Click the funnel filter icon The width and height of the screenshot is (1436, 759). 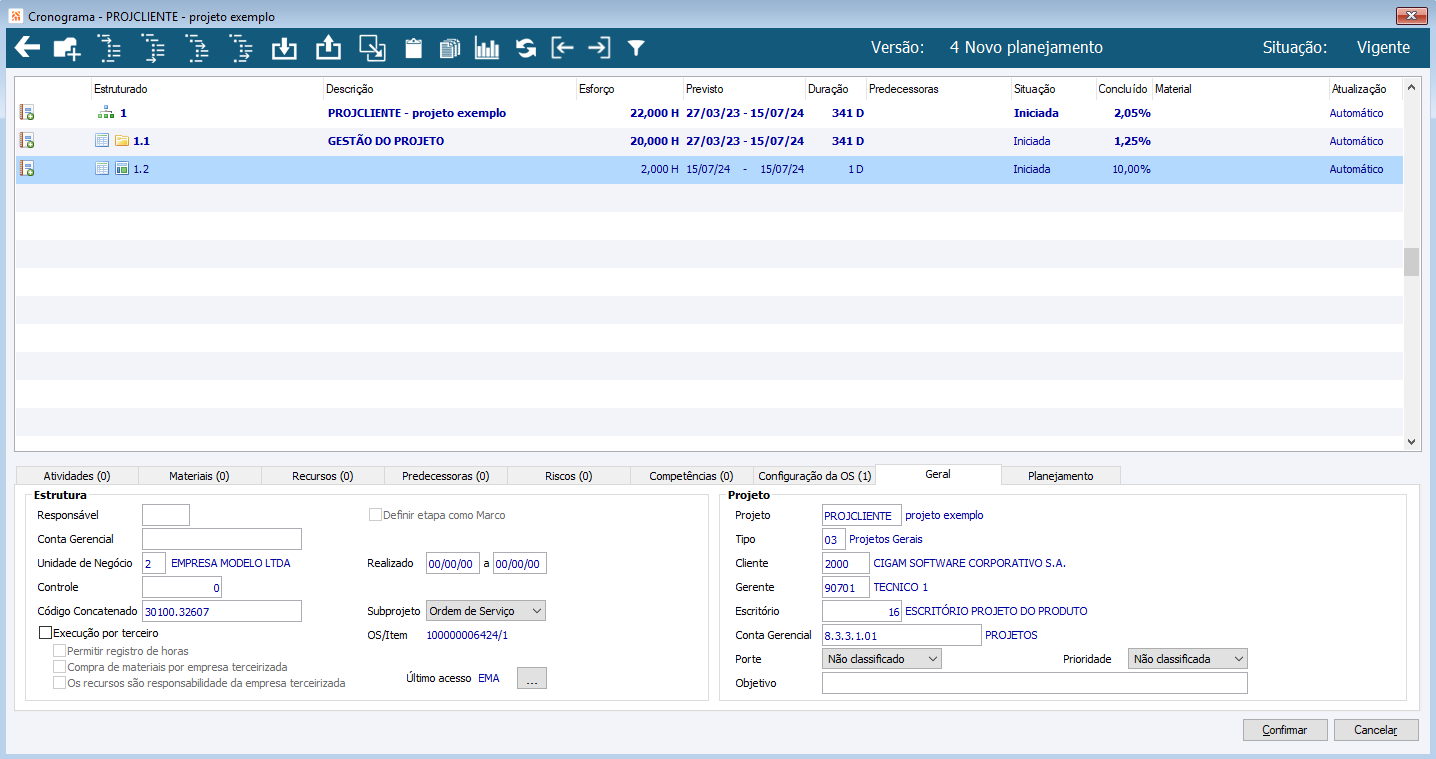tap(635, 48)
